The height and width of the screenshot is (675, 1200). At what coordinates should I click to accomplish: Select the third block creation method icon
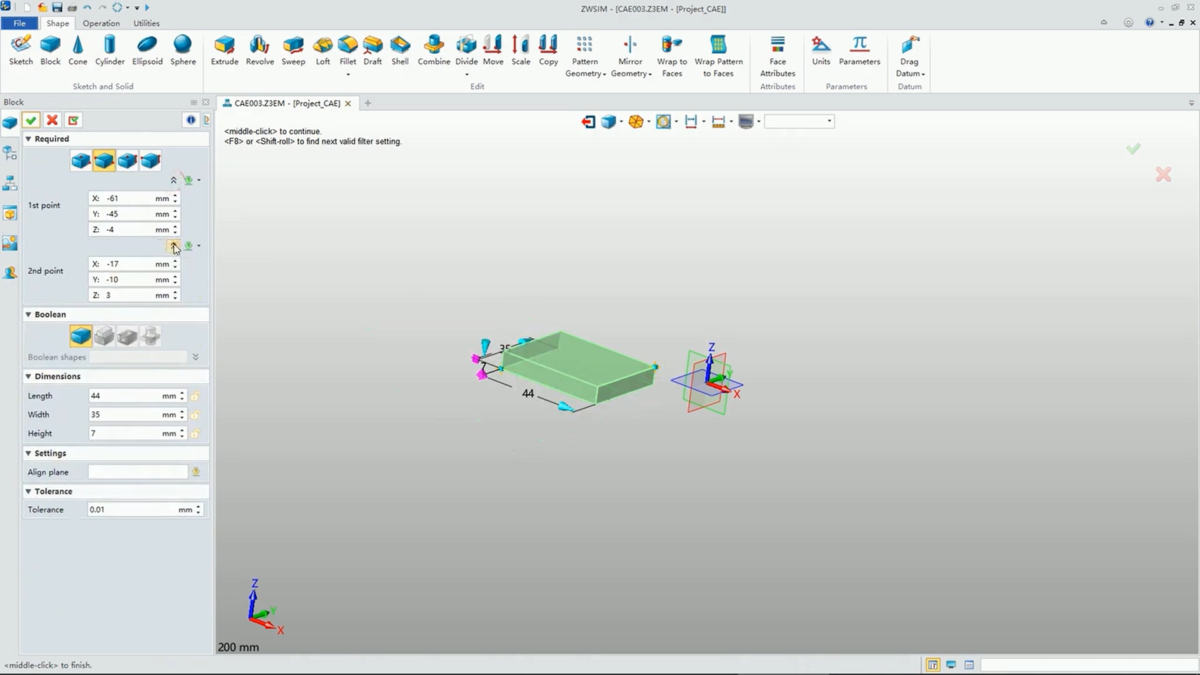point(127,160)
